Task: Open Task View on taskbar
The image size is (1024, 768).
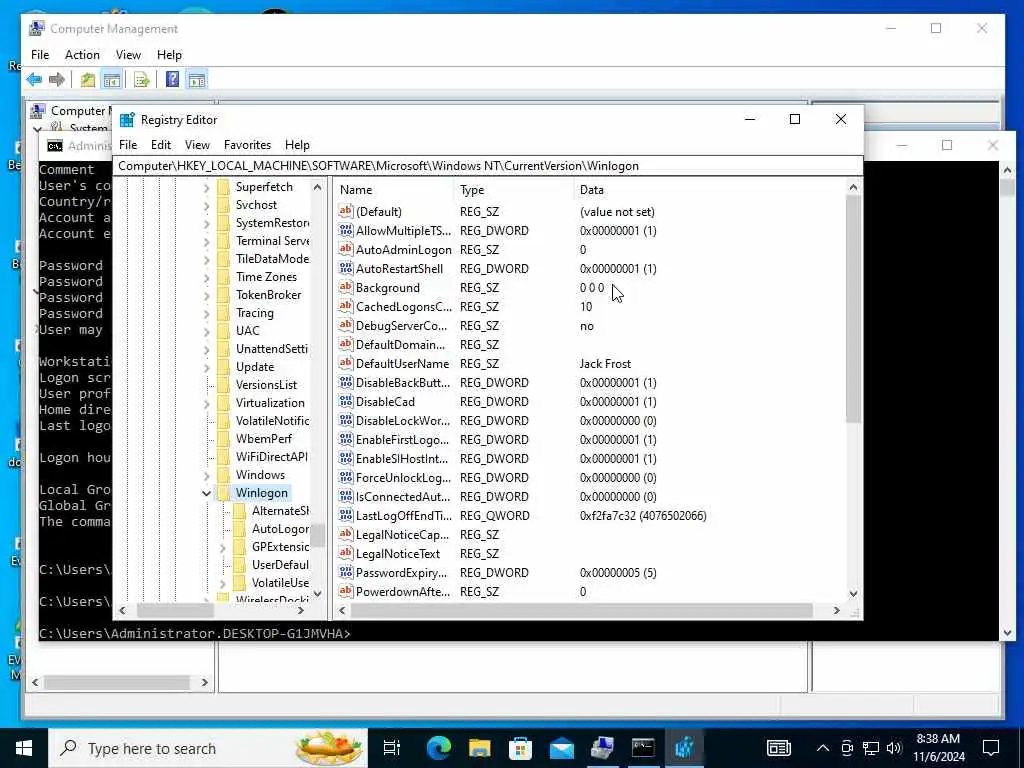Action: click(392, 748)
